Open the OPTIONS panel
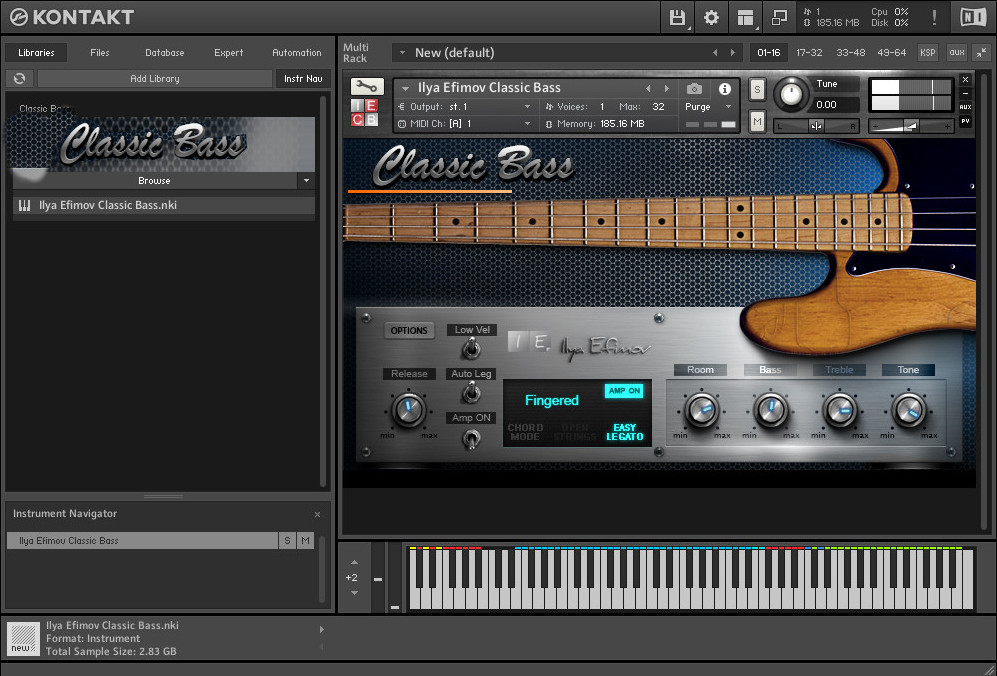Screen dimensions: 997x676 tap(409, 331)
